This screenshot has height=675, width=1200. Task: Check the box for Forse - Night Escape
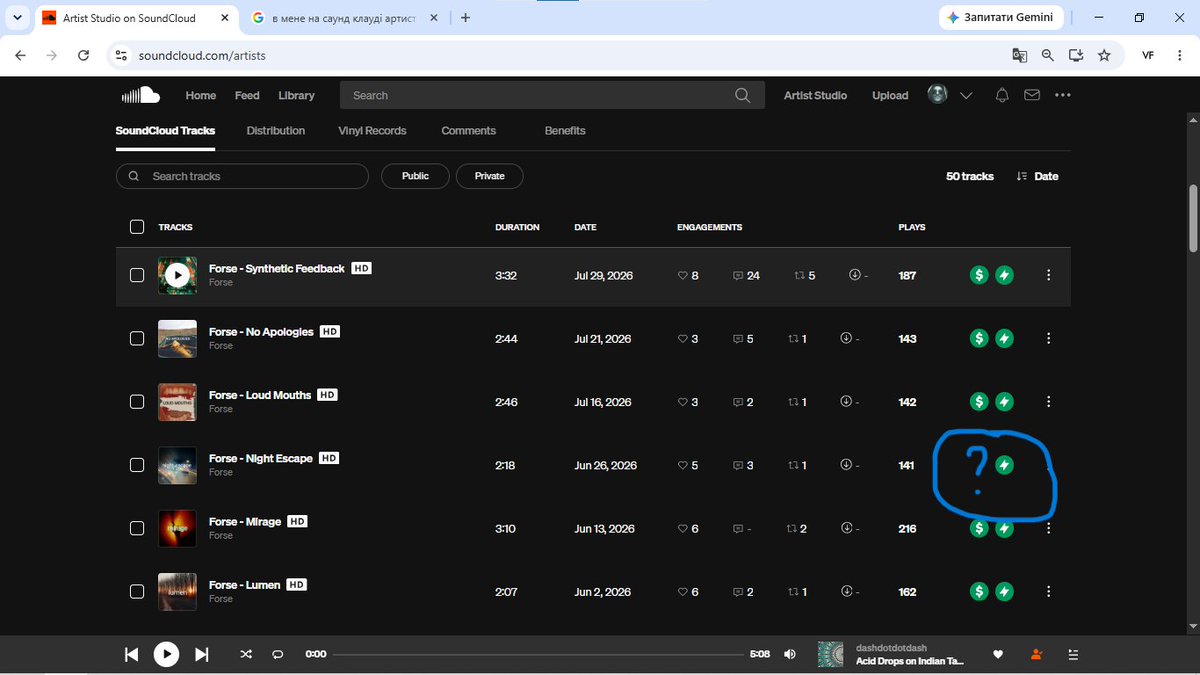coord(137,465)
